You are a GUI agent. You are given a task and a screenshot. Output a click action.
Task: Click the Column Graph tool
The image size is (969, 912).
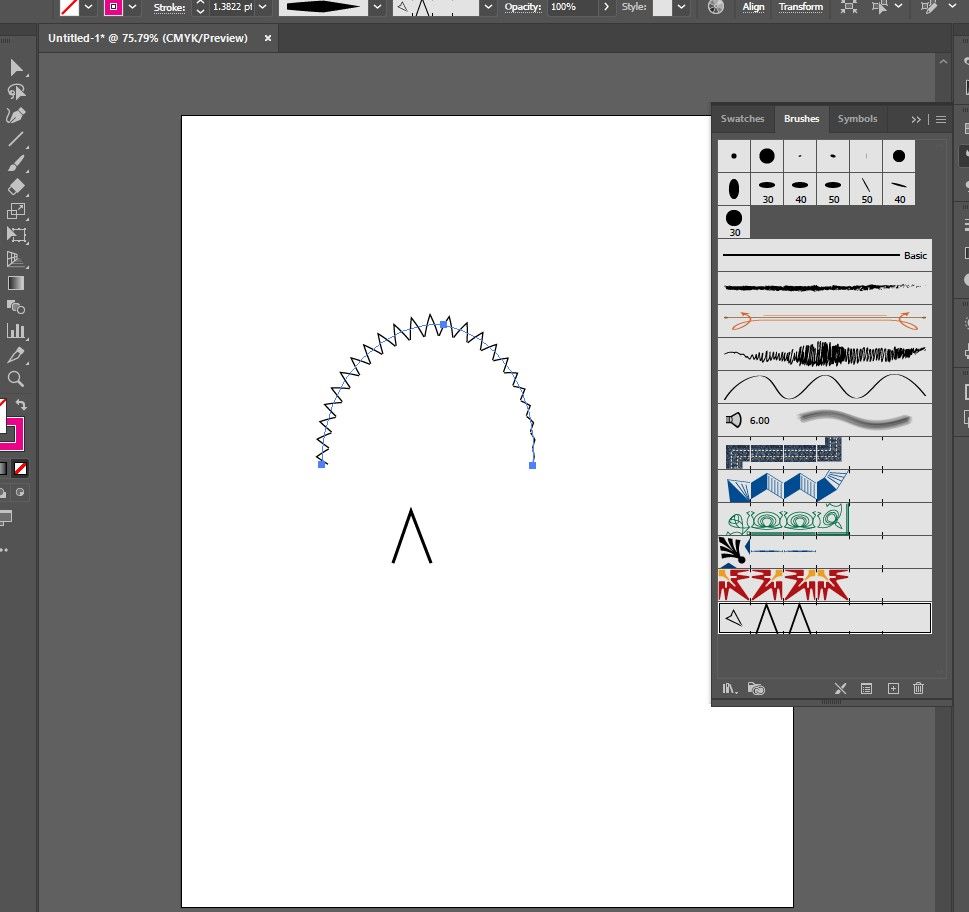14,330
